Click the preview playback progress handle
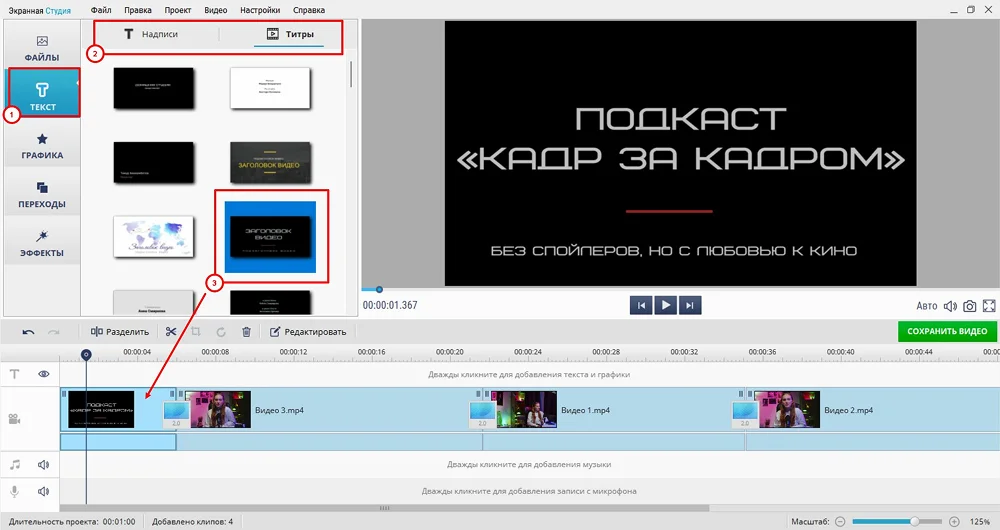The width and height of the screenshot is (1000, 530). [379, 290]
